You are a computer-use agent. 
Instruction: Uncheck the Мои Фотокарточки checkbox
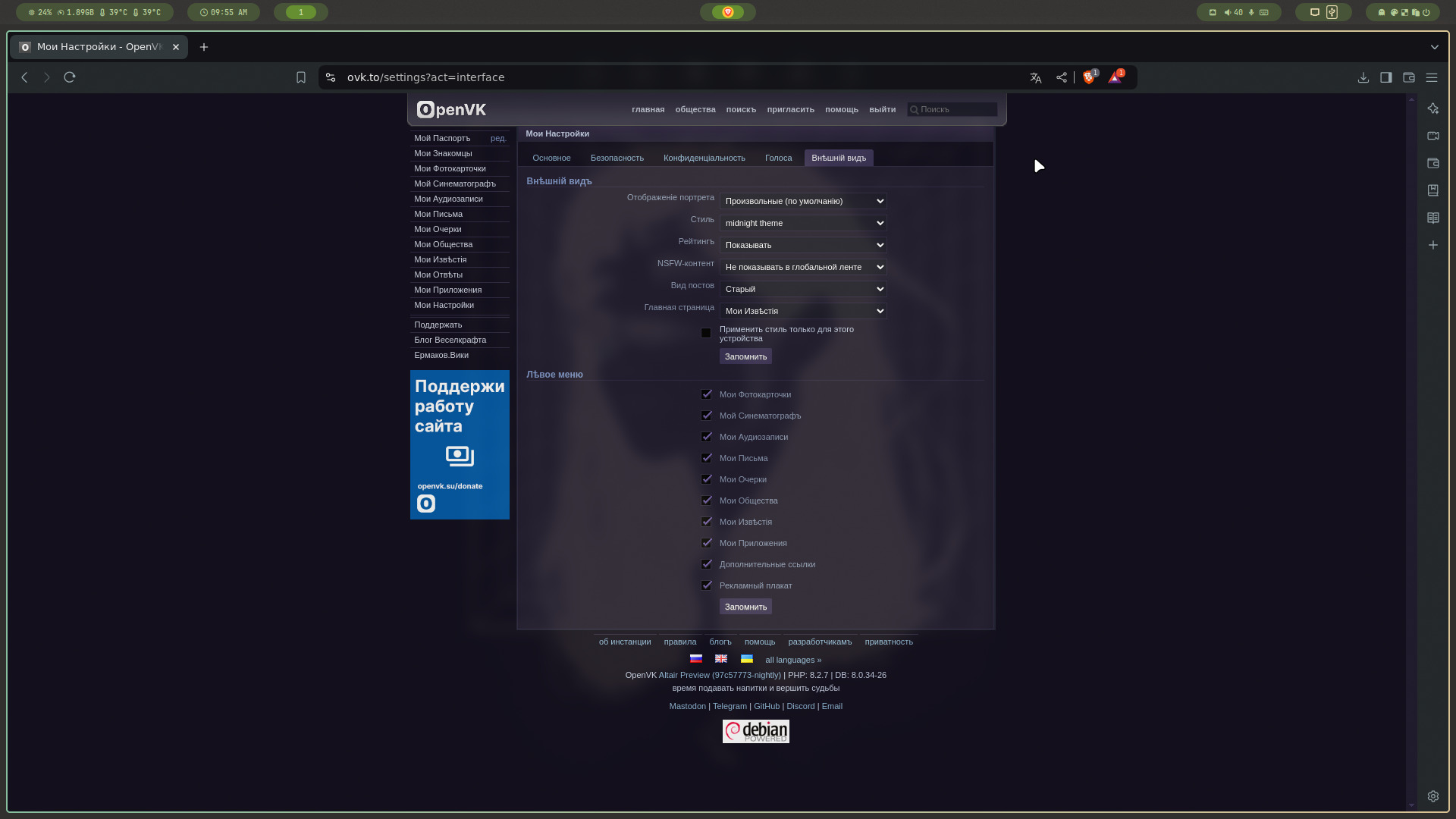[x=707, y=394]
